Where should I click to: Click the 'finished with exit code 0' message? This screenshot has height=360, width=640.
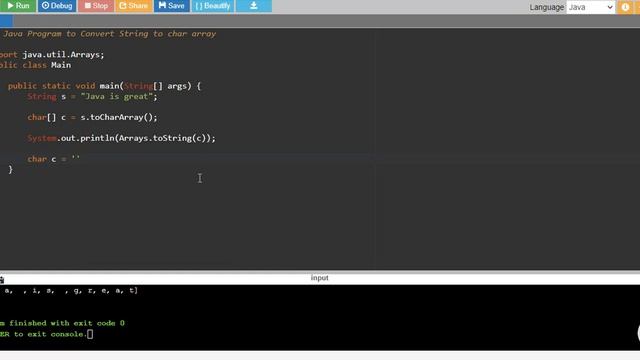tap(67, 323)
